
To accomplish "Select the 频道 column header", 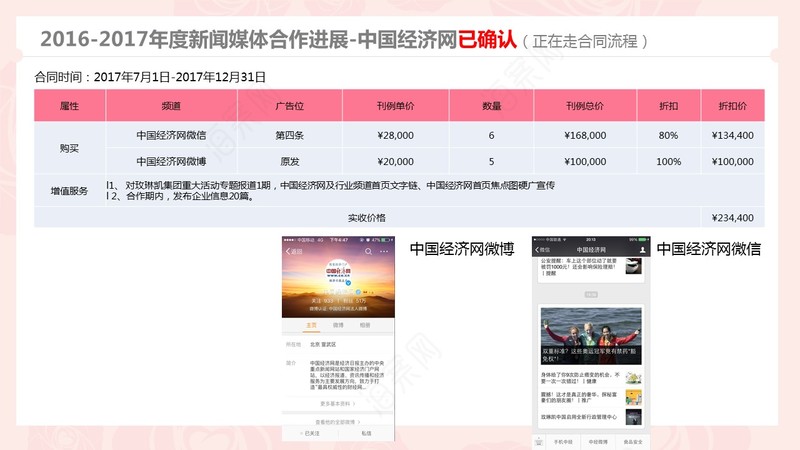I will tap(171, 106).
